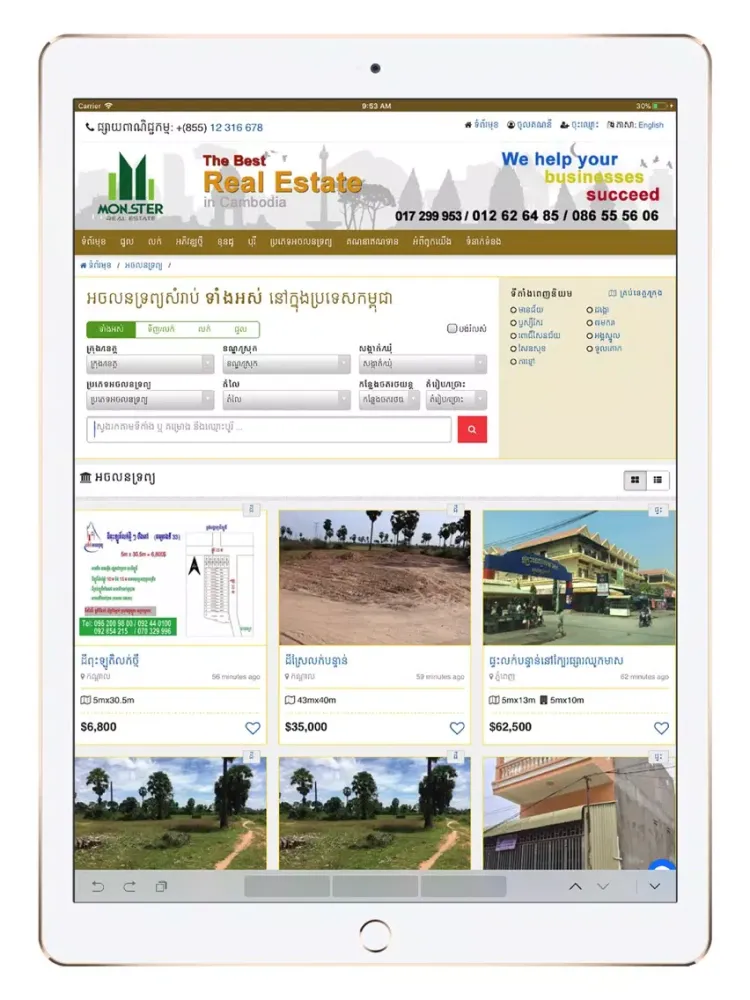Open Borey (បុរី) in brown navbar
This screenshot has width=750, height=1000.
click(252, 242)
